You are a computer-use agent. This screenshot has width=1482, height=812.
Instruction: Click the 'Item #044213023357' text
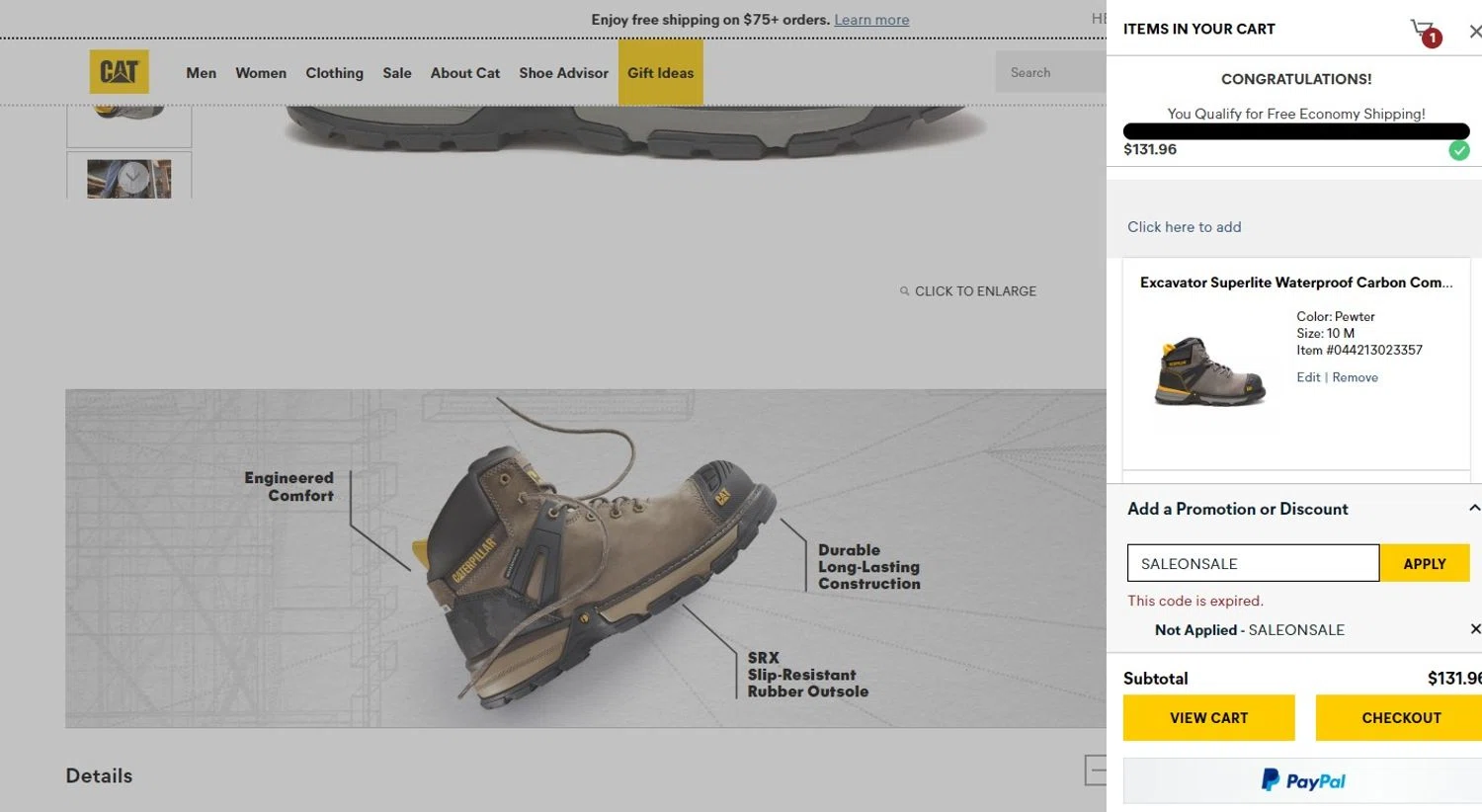pos(1359,350)
